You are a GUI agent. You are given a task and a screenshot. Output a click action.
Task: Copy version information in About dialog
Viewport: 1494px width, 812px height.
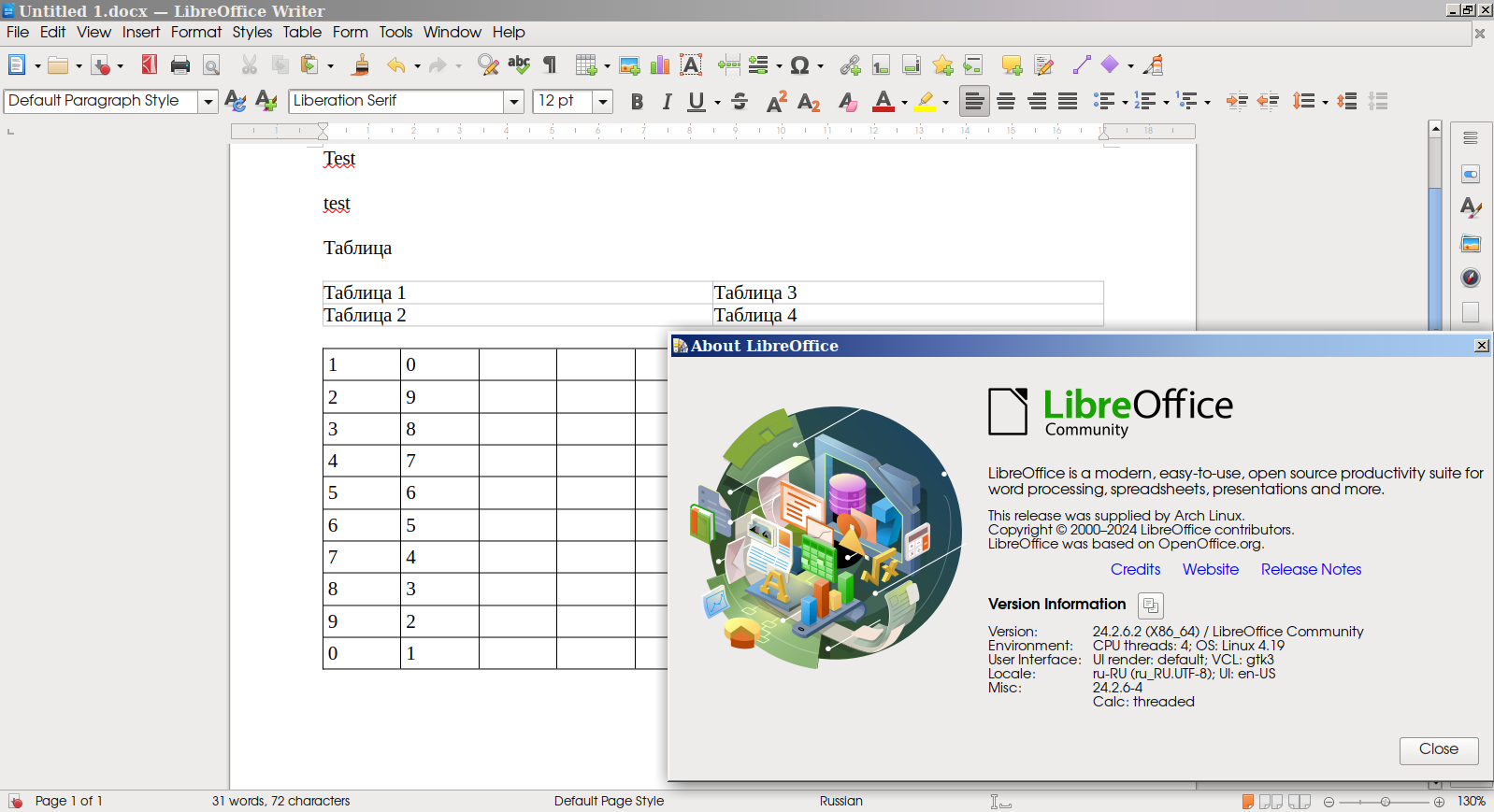point(1151,605)
